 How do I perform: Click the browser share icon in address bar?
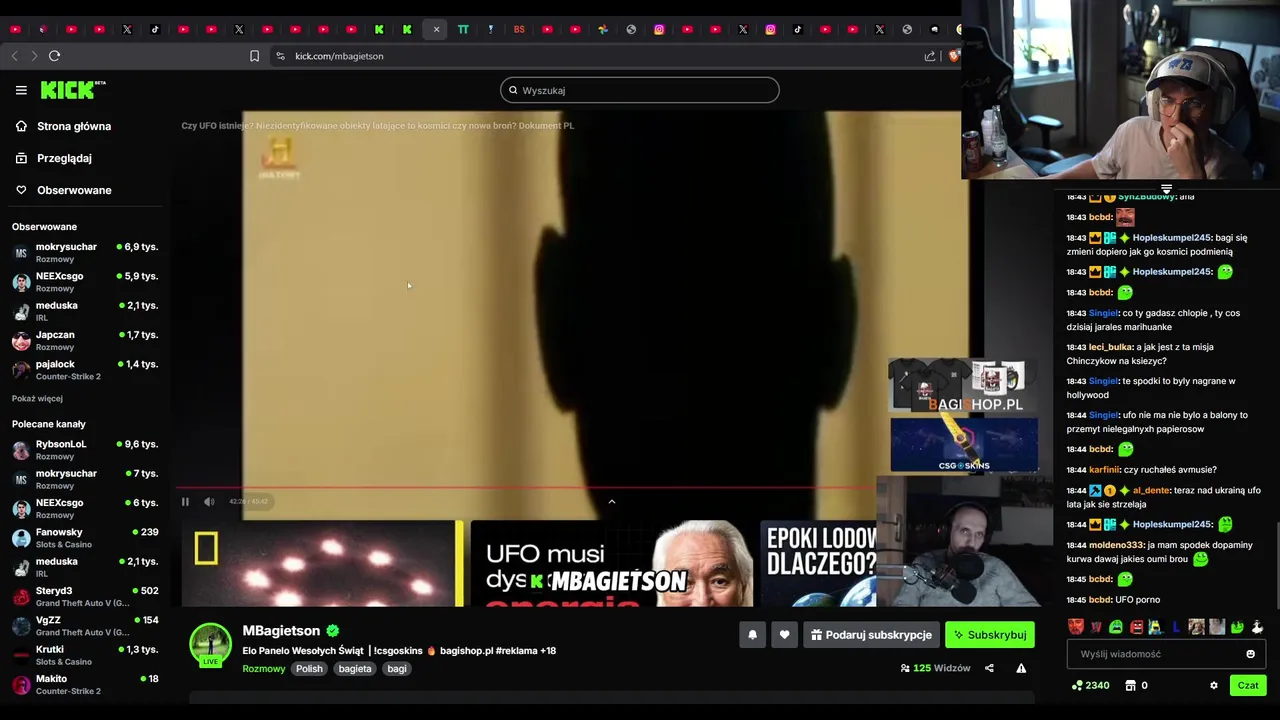coord(930,56)
